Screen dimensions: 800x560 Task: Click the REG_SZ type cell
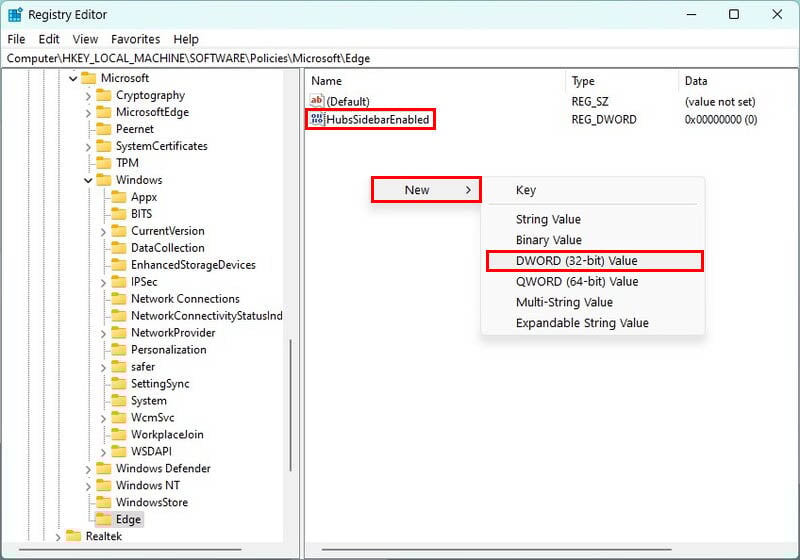pyautogui.click(x=590, y=101)
